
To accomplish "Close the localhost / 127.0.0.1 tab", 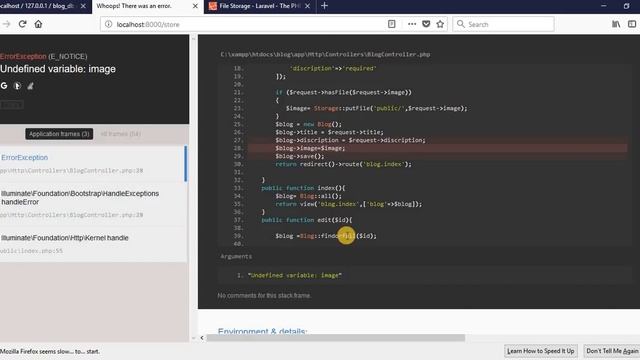I will [83, 6].
